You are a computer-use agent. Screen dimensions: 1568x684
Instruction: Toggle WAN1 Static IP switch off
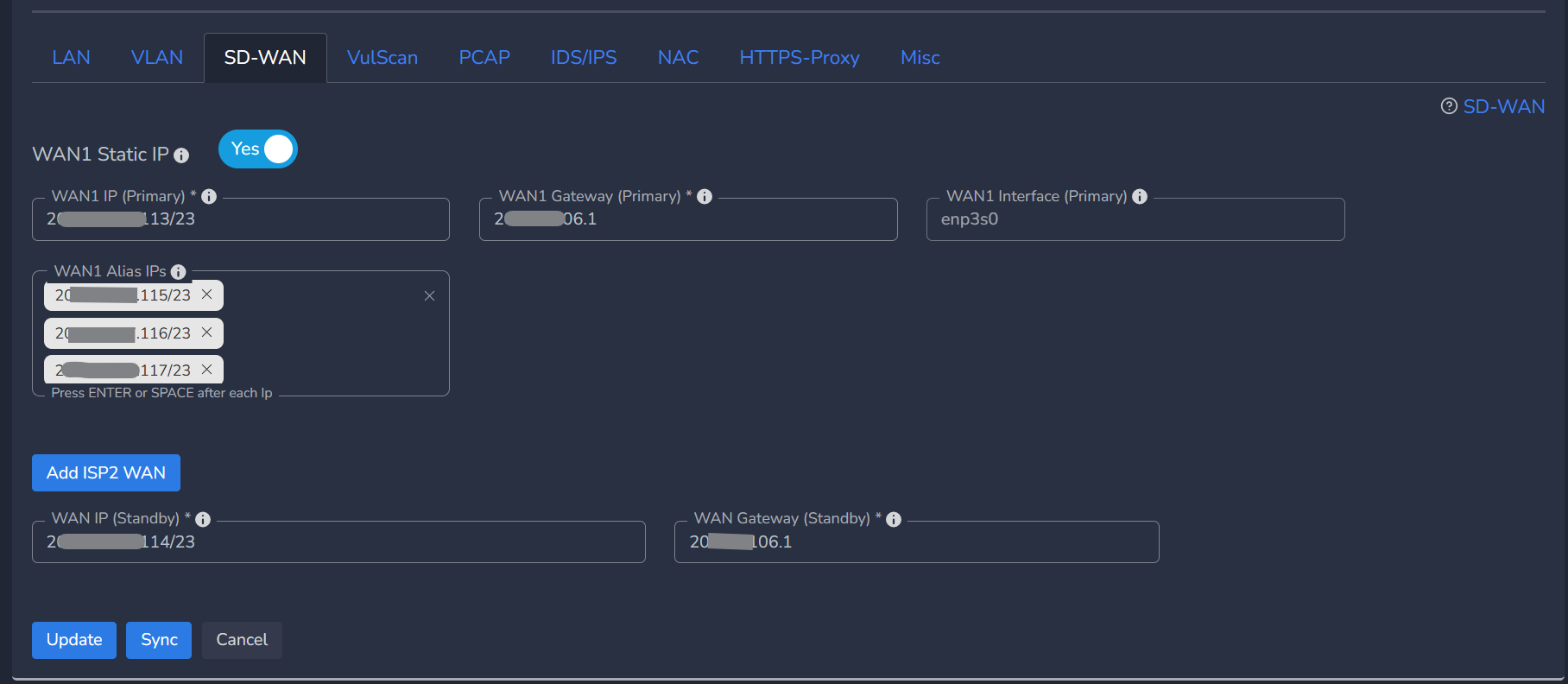[x=258, y=149]
